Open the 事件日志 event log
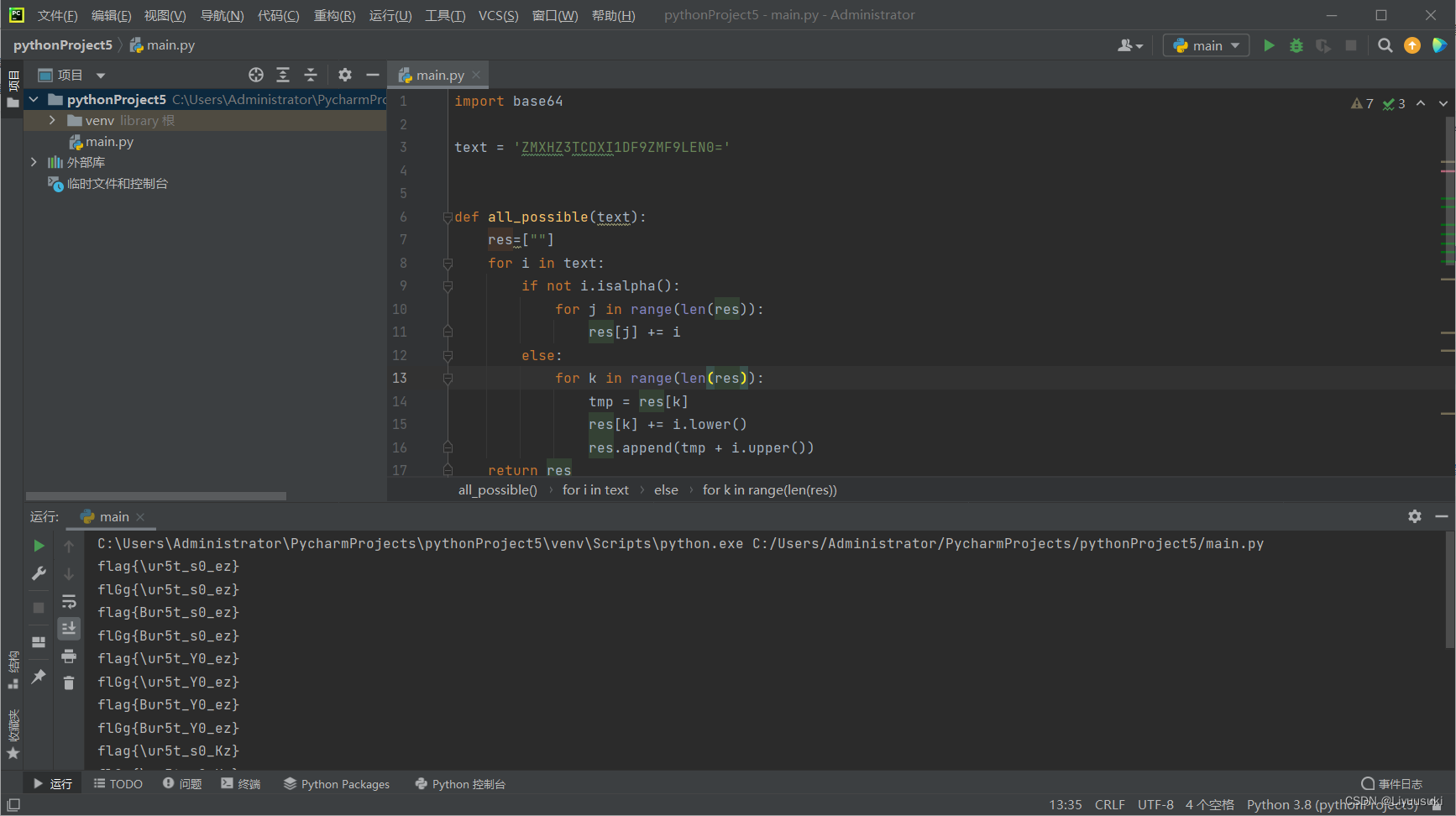The height and width of the screenshot is (816, 1456). coord(1391,784)
